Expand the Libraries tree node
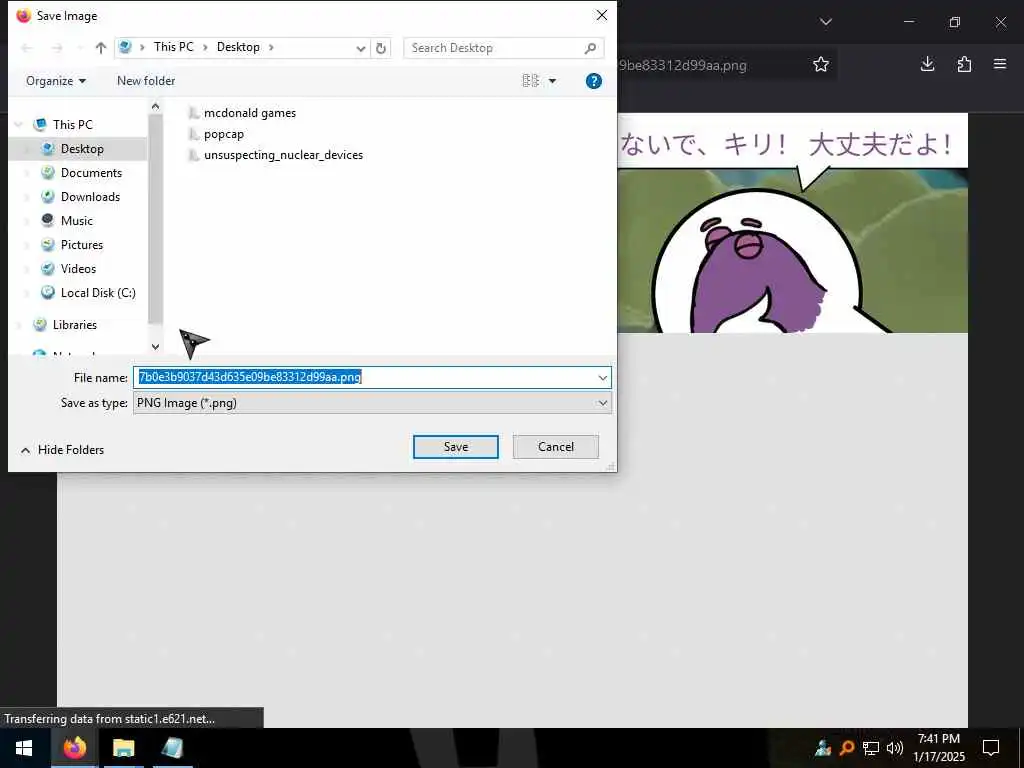1024x768 pixels. pyautogui.click(x=18, y=325)
